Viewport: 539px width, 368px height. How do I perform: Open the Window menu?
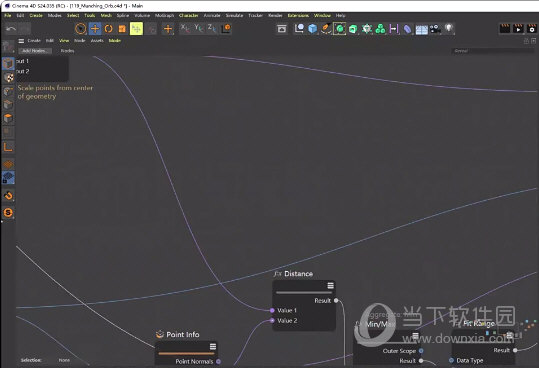point(322,15)
